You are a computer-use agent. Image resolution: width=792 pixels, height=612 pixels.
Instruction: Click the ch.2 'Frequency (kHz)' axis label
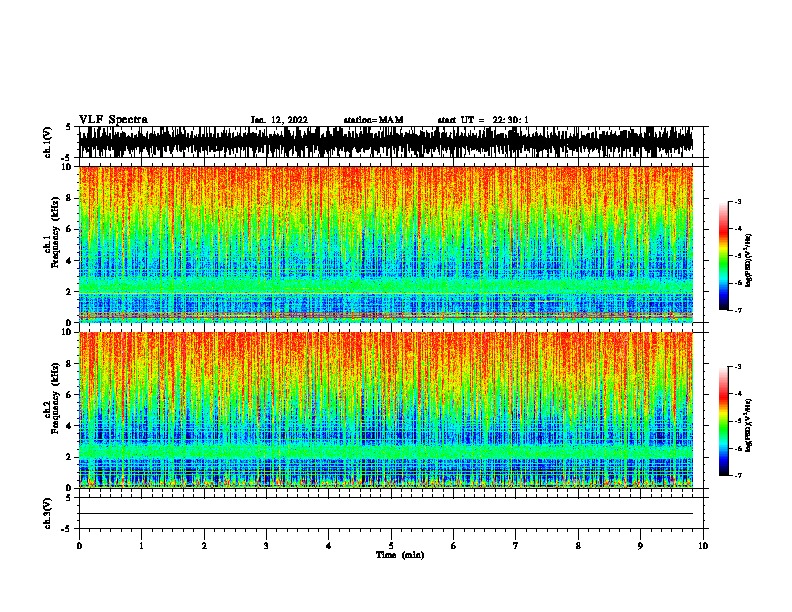pyautogui.click(x=55, y=398)
